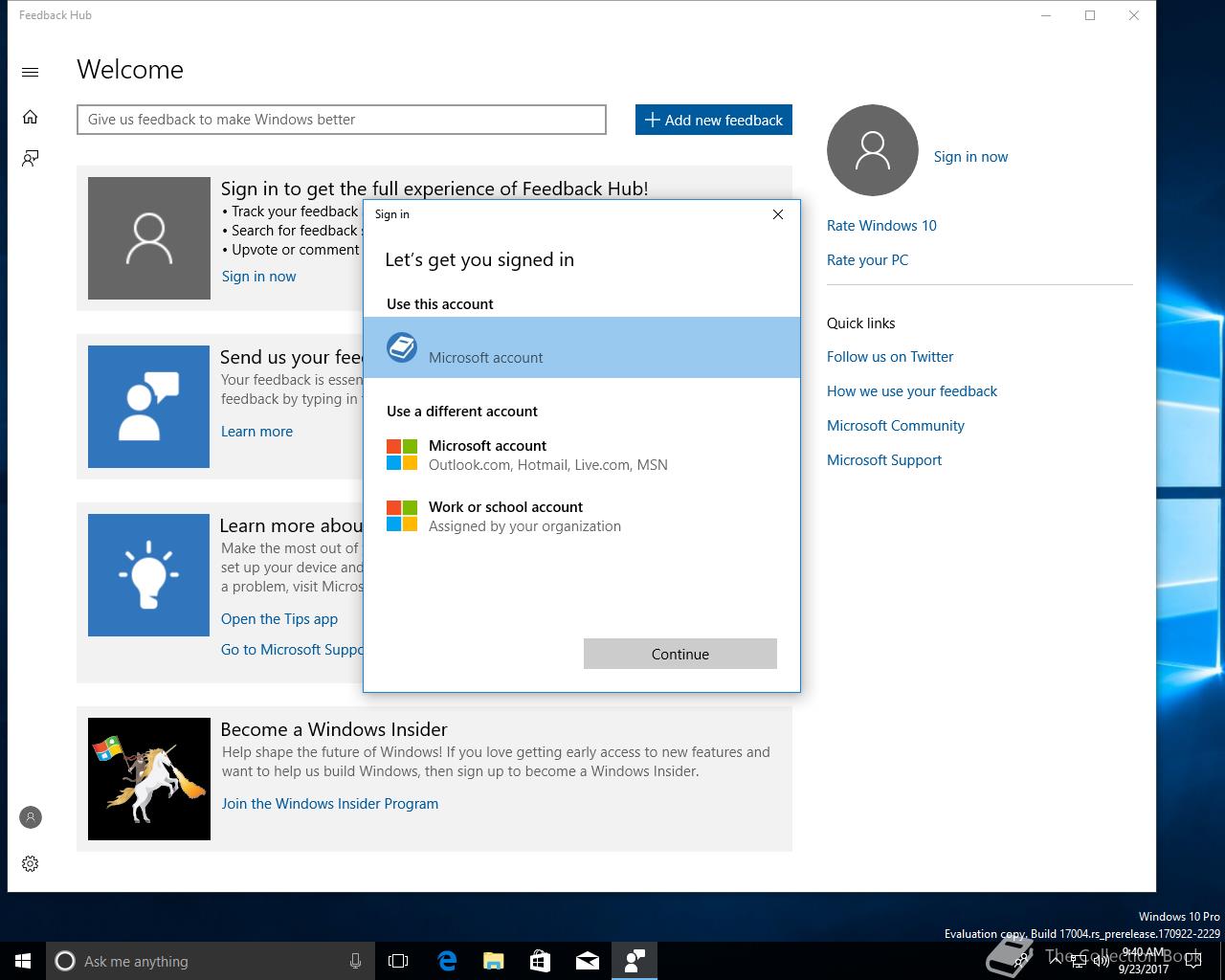Select the highlighted Microsoft account under Use this account
The height and width of the screenshot is (980, 1225).
tap(582, 347)
